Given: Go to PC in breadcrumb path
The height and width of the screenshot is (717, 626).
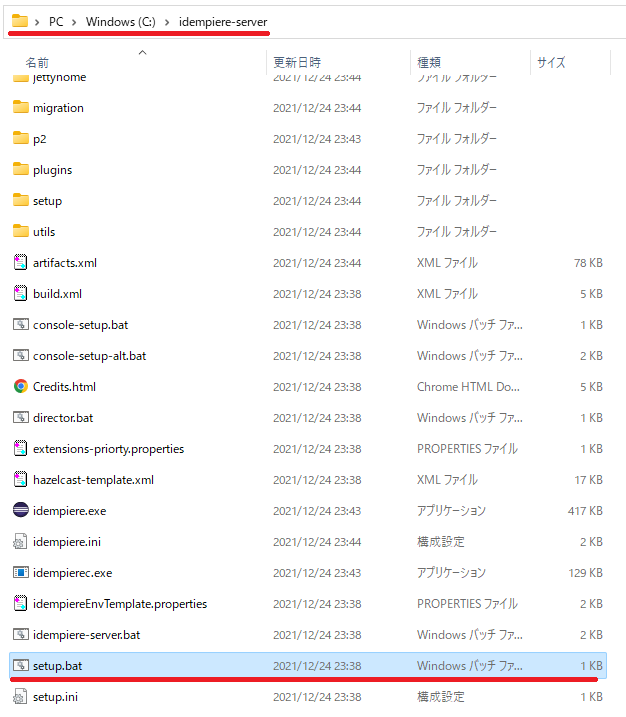Looking at the screenshot, I should click(56, 21).
